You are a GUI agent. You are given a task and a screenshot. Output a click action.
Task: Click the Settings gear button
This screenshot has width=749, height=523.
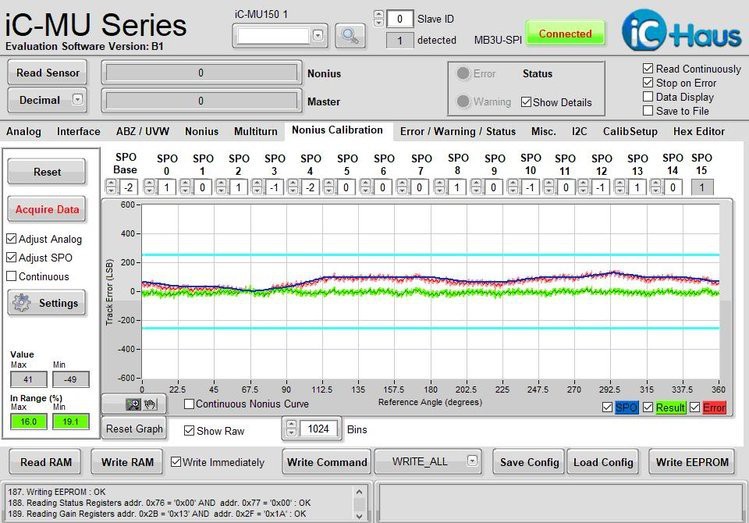pyautogui.click(x=47, y=303)
